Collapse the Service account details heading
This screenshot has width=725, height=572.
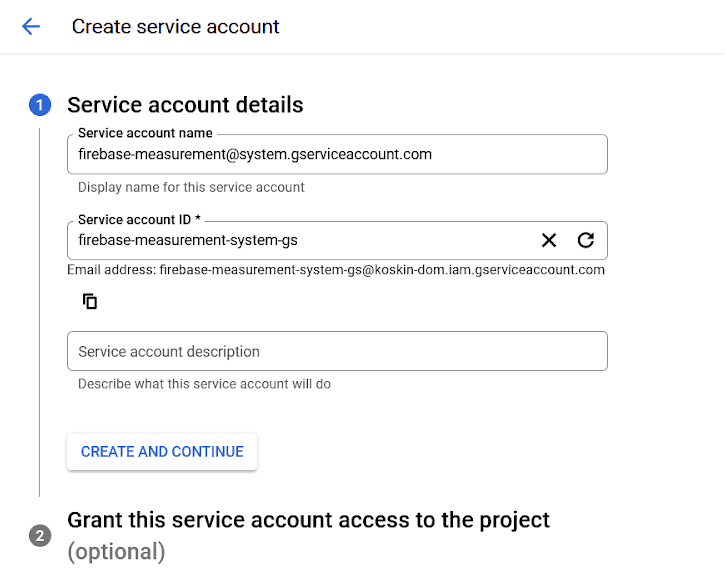pos(185,105)
